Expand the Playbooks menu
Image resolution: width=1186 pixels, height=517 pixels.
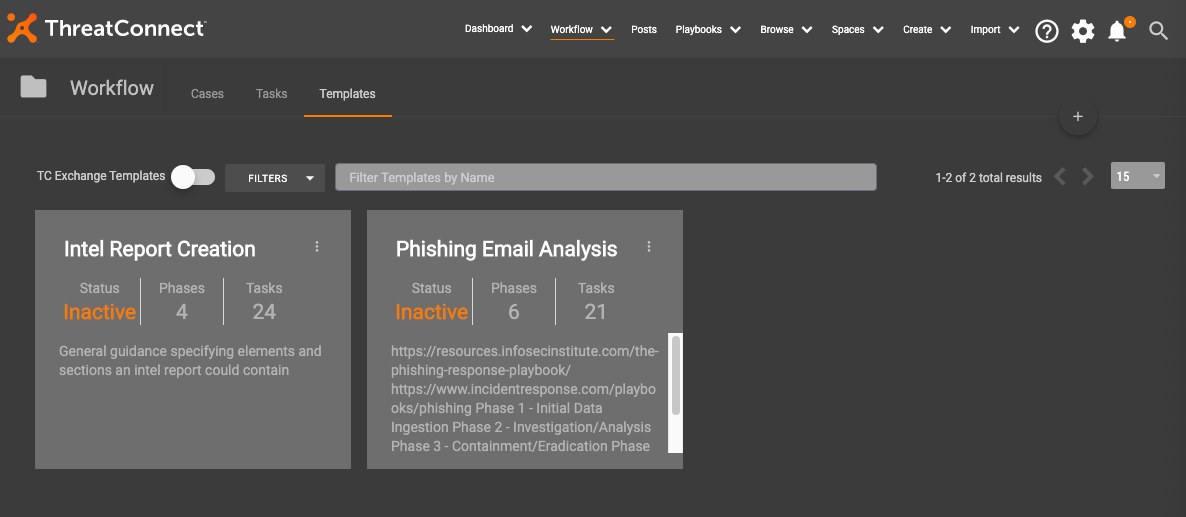(709, 29)
